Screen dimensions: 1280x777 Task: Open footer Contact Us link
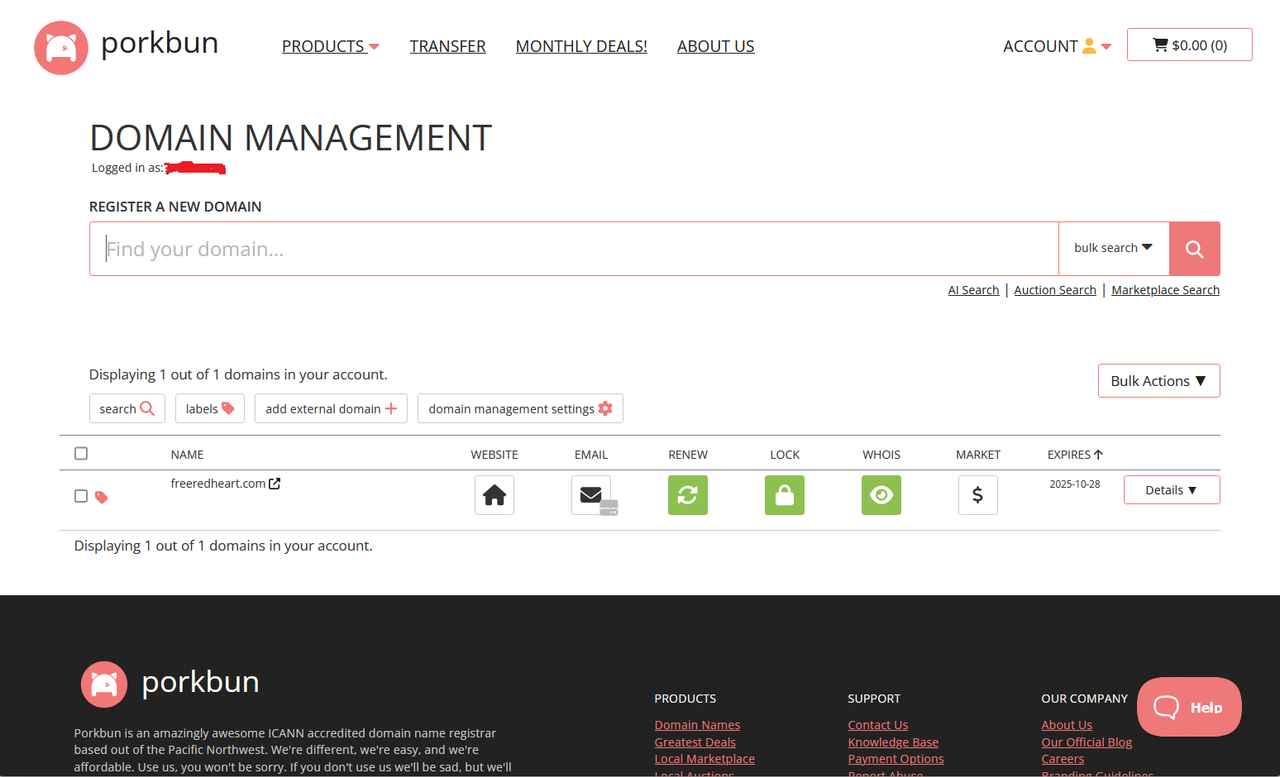[878, 725]
